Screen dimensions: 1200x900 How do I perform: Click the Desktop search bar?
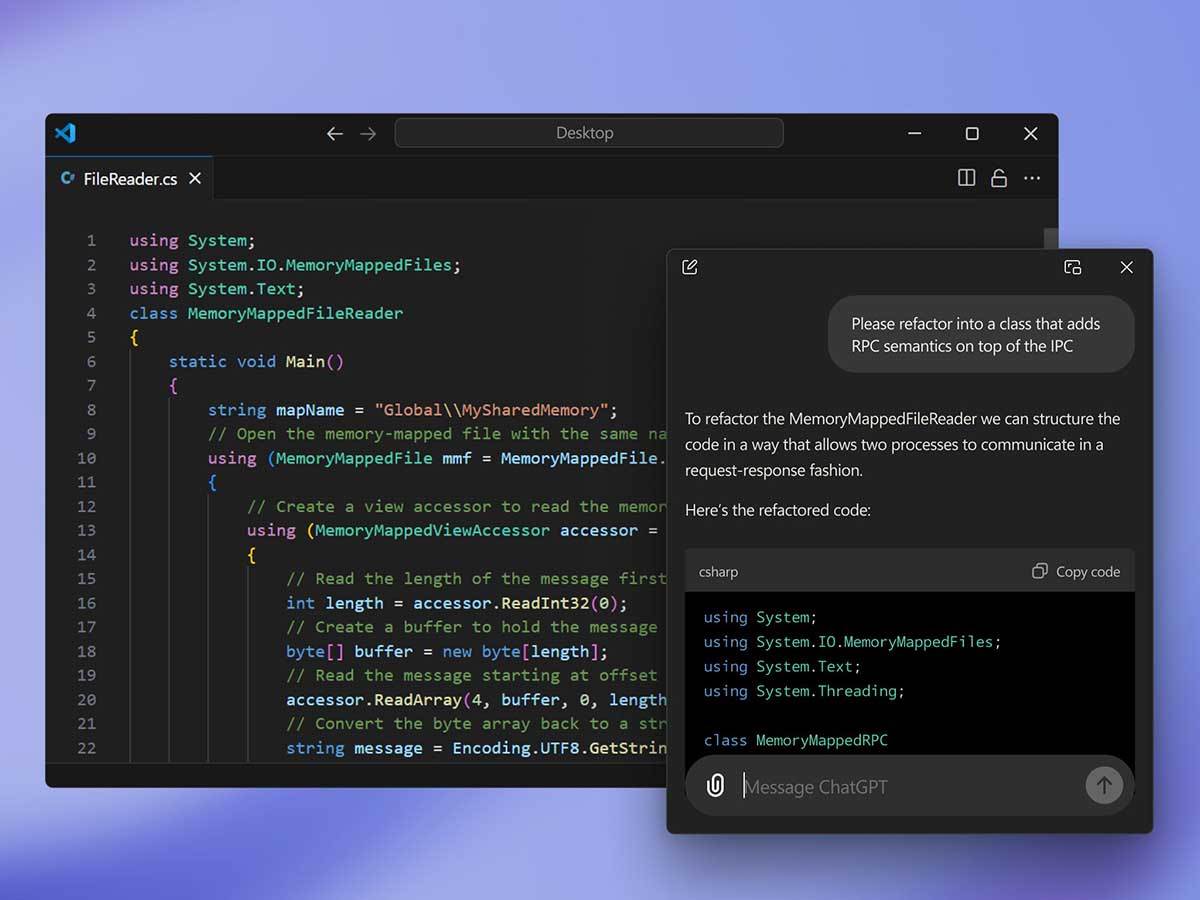point(588,133)
